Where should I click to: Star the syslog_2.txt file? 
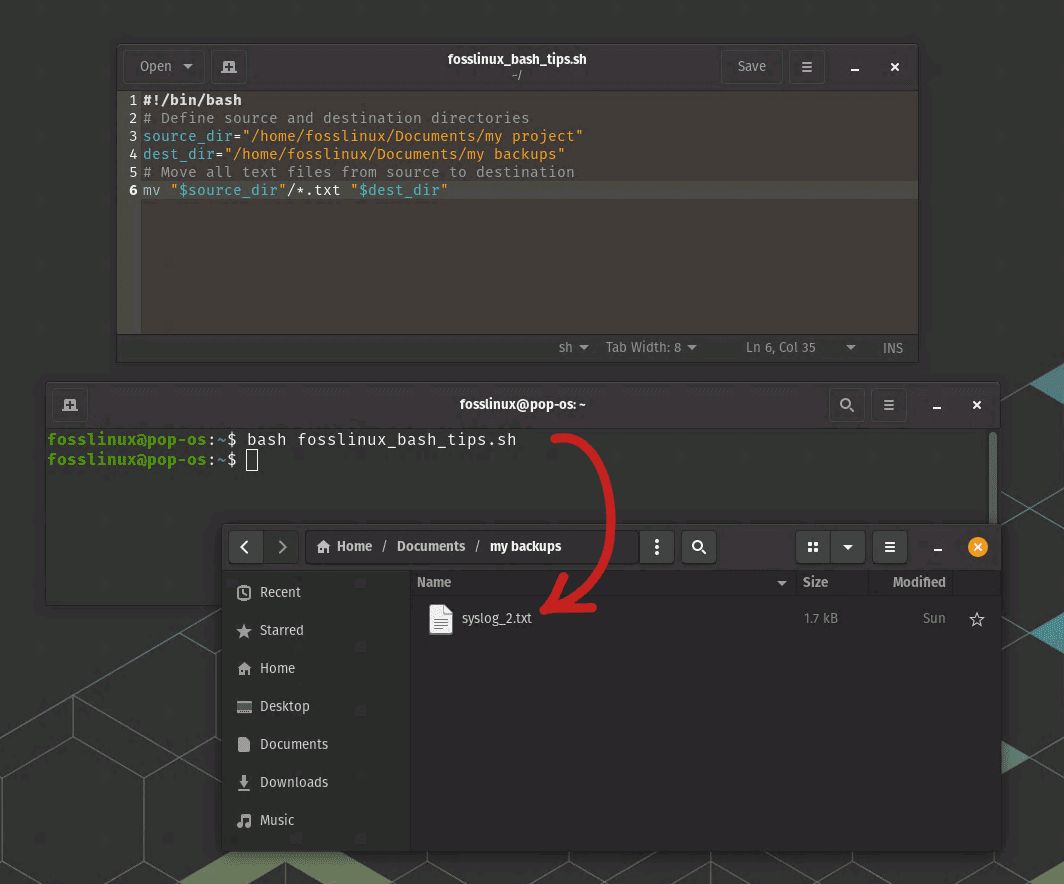point(977,619)
